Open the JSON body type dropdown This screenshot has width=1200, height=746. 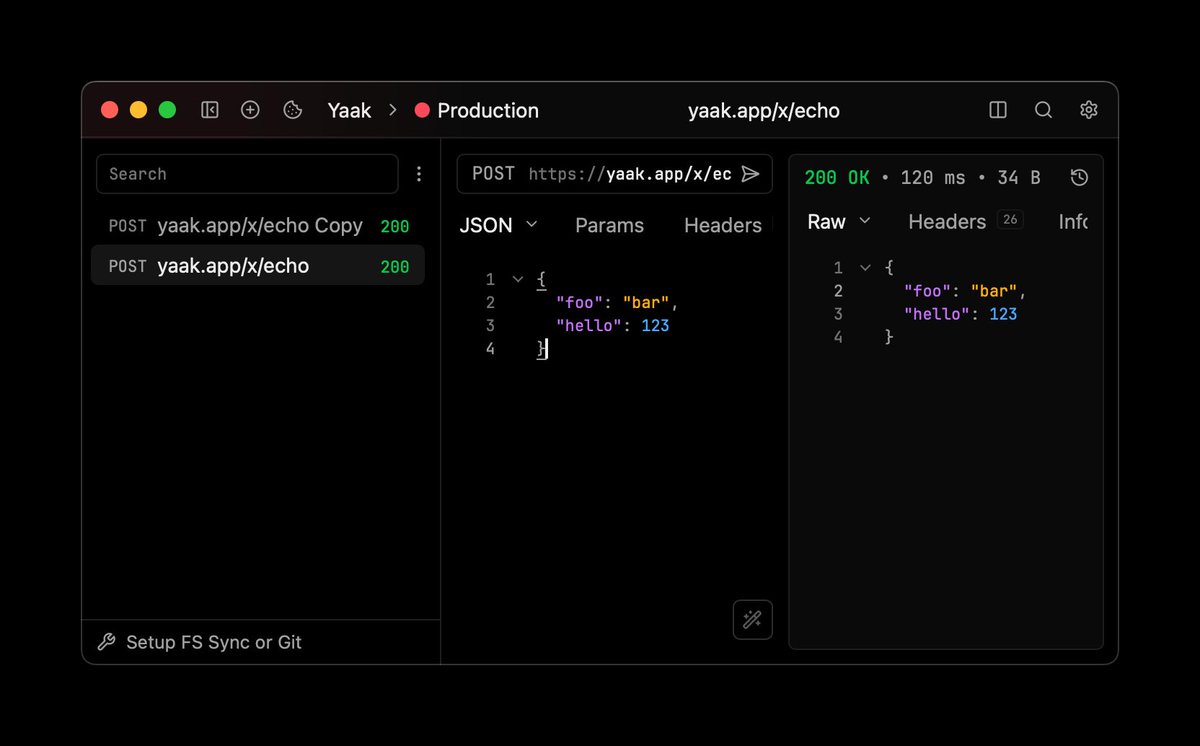pos(498,225)
